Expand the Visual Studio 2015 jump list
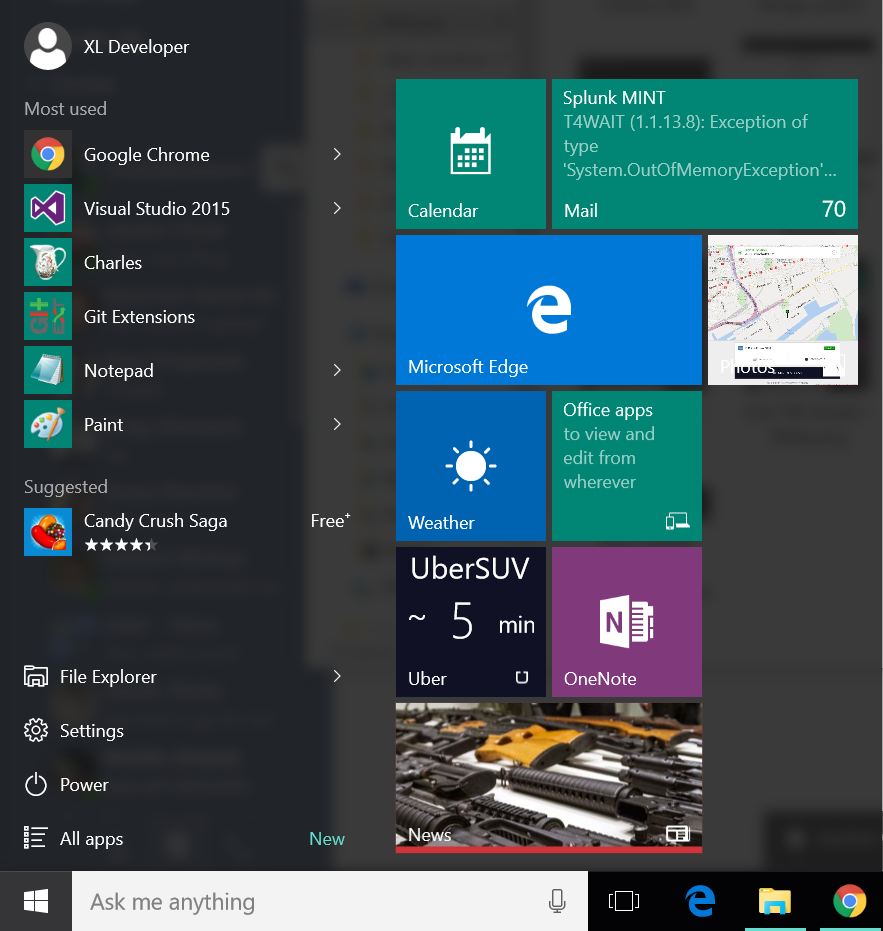 (337, 208)
